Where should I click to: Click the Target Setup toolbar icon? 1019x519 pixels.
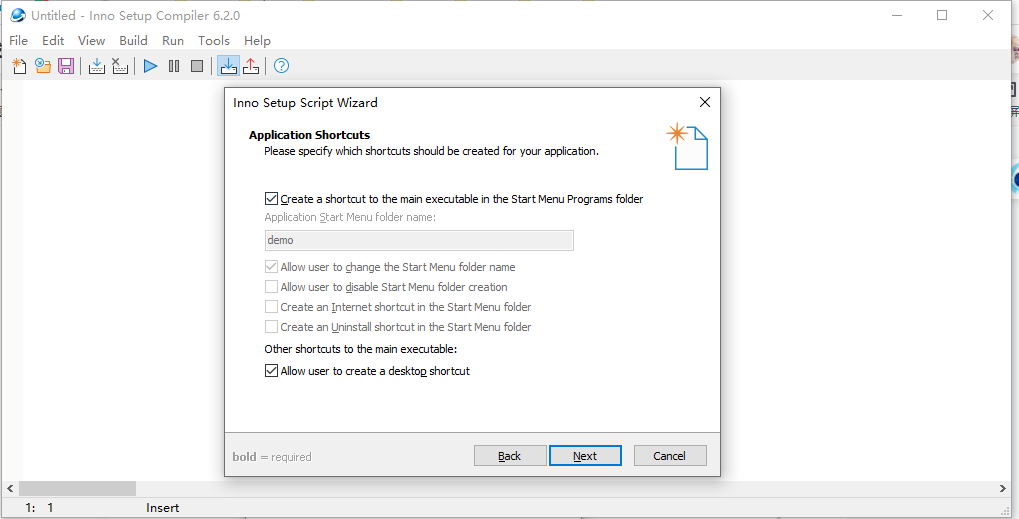tap(228, 66)
